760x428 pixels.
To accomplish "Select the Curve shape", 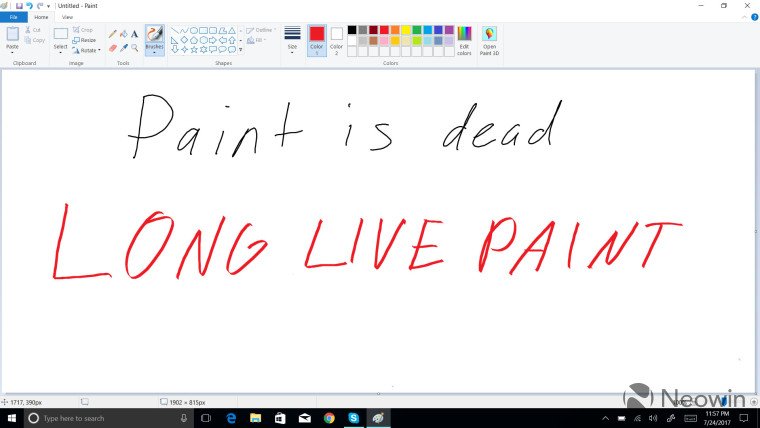I will coord(184,31).
